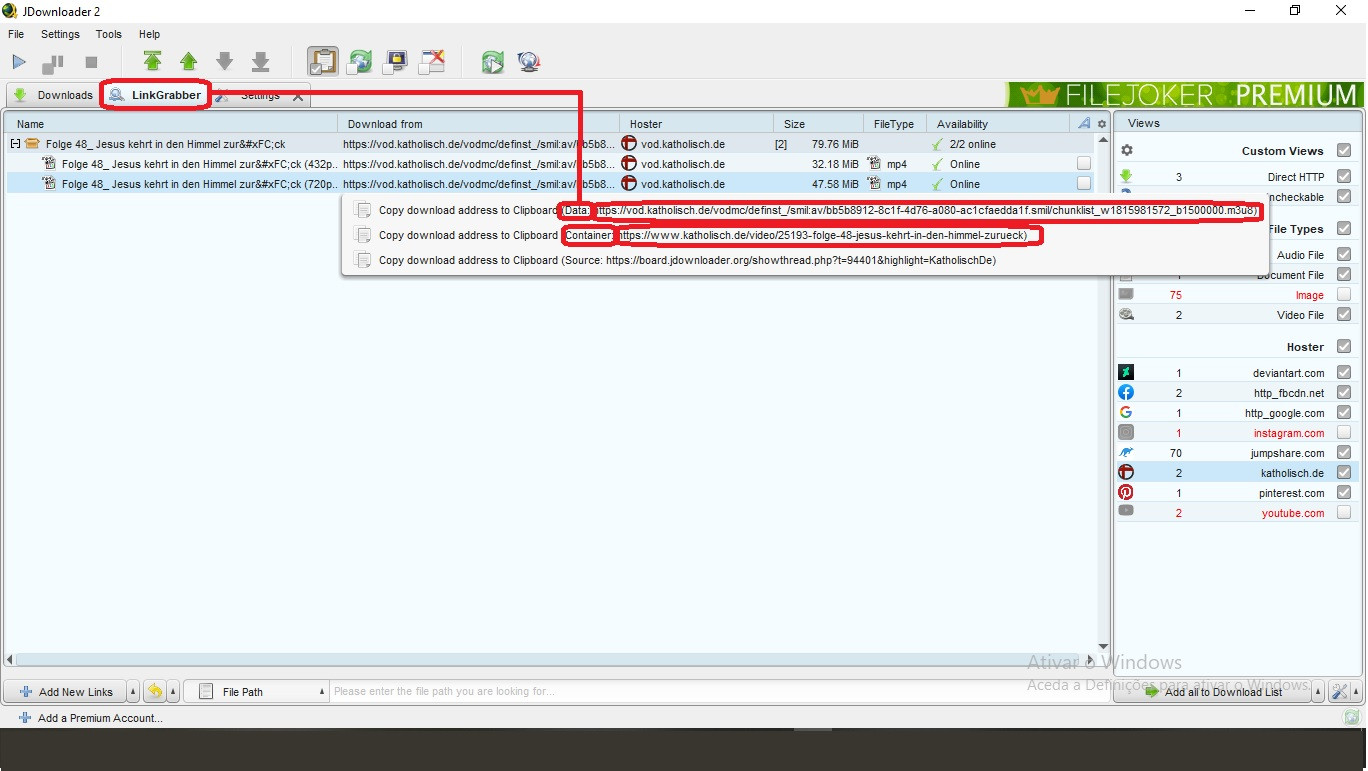The height and width of the screenshot is (771, 1368).
Task: Click the update check globe icon
Action: click(529, 62)
